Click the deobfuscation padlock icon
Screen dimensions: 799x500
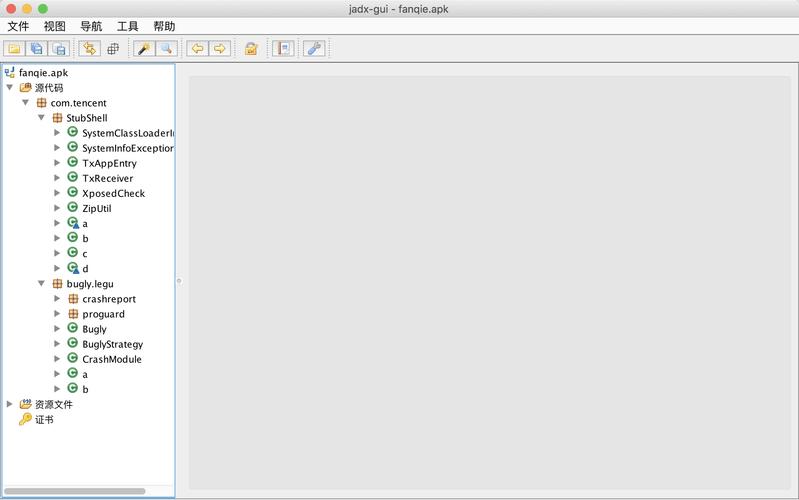(251, 48)
